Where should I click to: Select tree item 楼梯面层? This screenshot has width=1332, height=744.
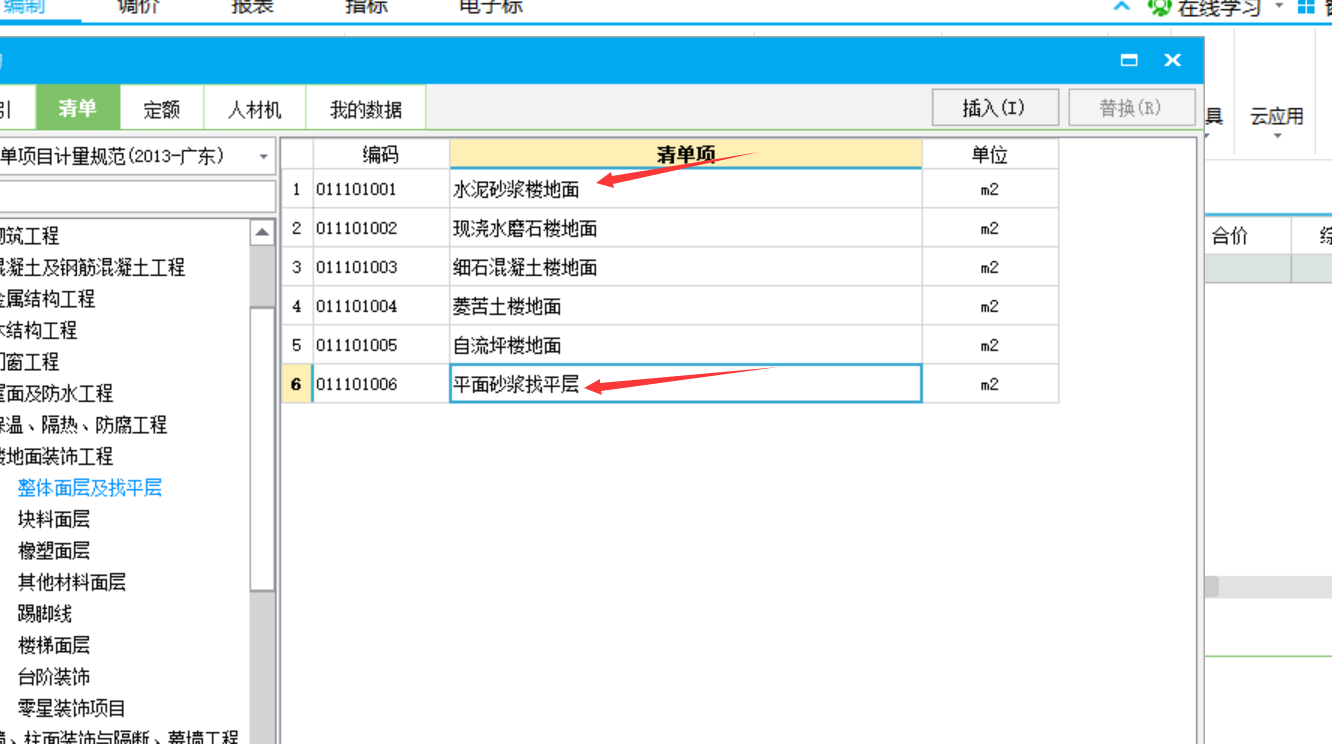[x=54, y=645]
